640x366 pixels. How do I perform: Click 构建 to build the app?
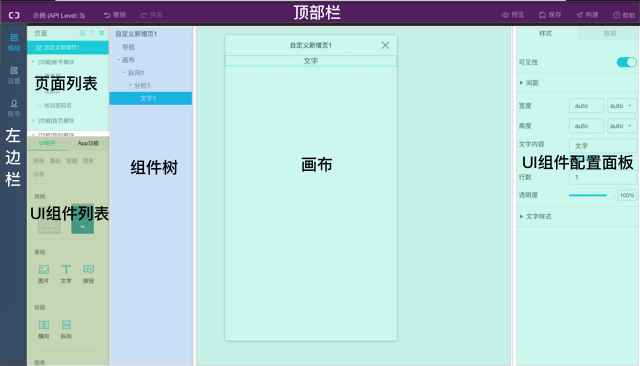coord(587,15)
